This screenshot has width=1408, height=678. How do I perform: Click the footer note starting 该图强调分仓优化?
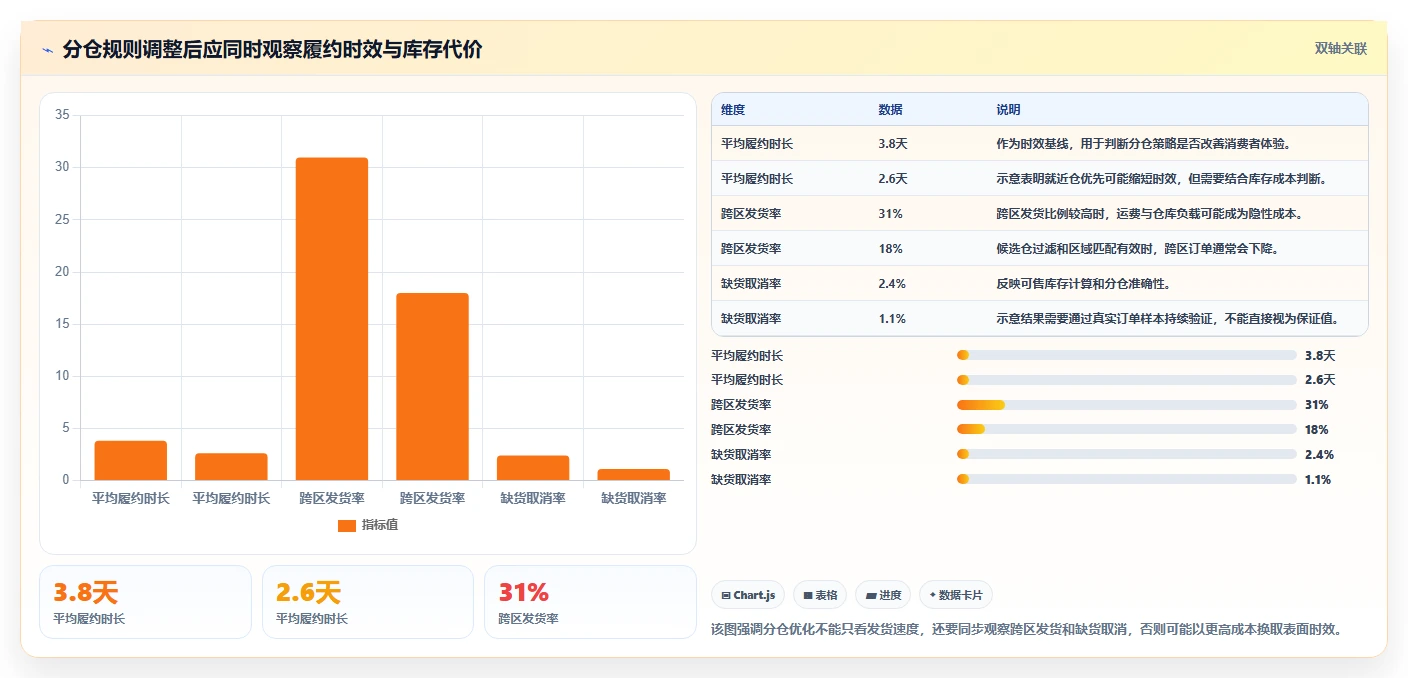pyautogui.click(x=1026, y=629)
